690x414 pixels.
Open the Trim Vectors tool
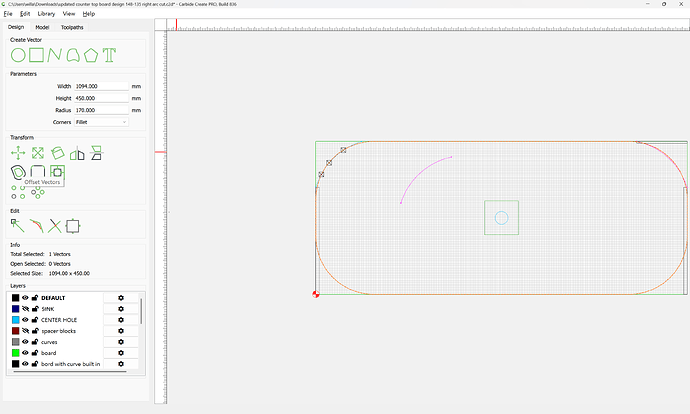(x=55, y=226)
